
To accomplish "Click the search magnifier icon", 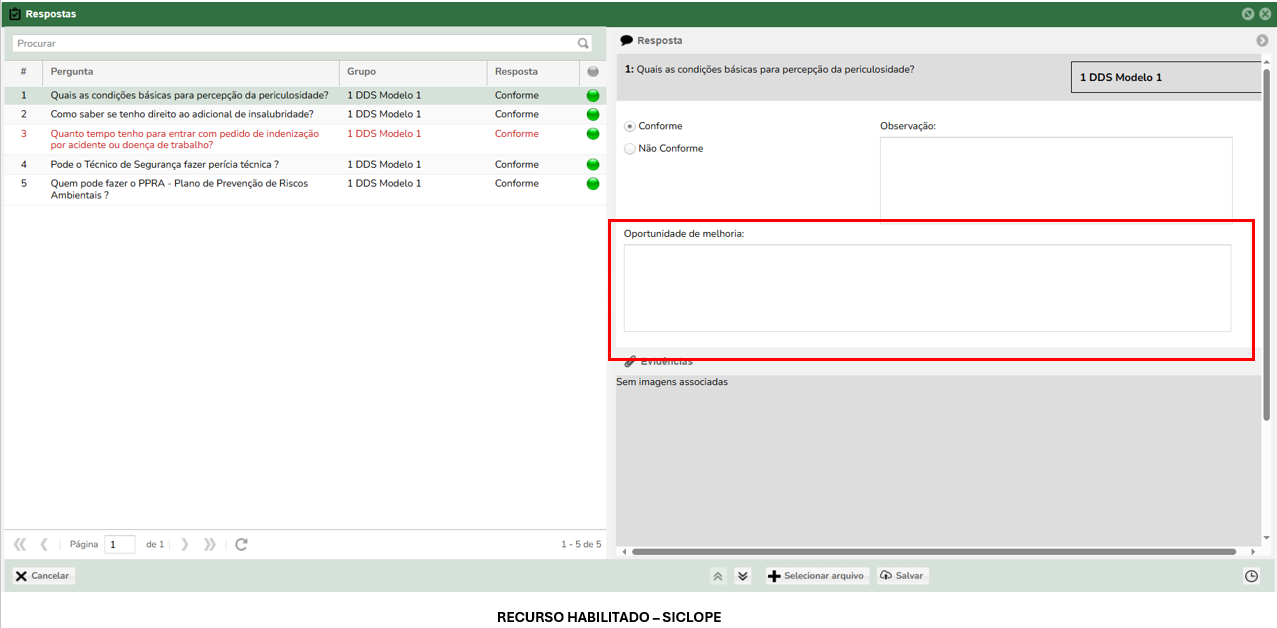I will click(583, 44).
